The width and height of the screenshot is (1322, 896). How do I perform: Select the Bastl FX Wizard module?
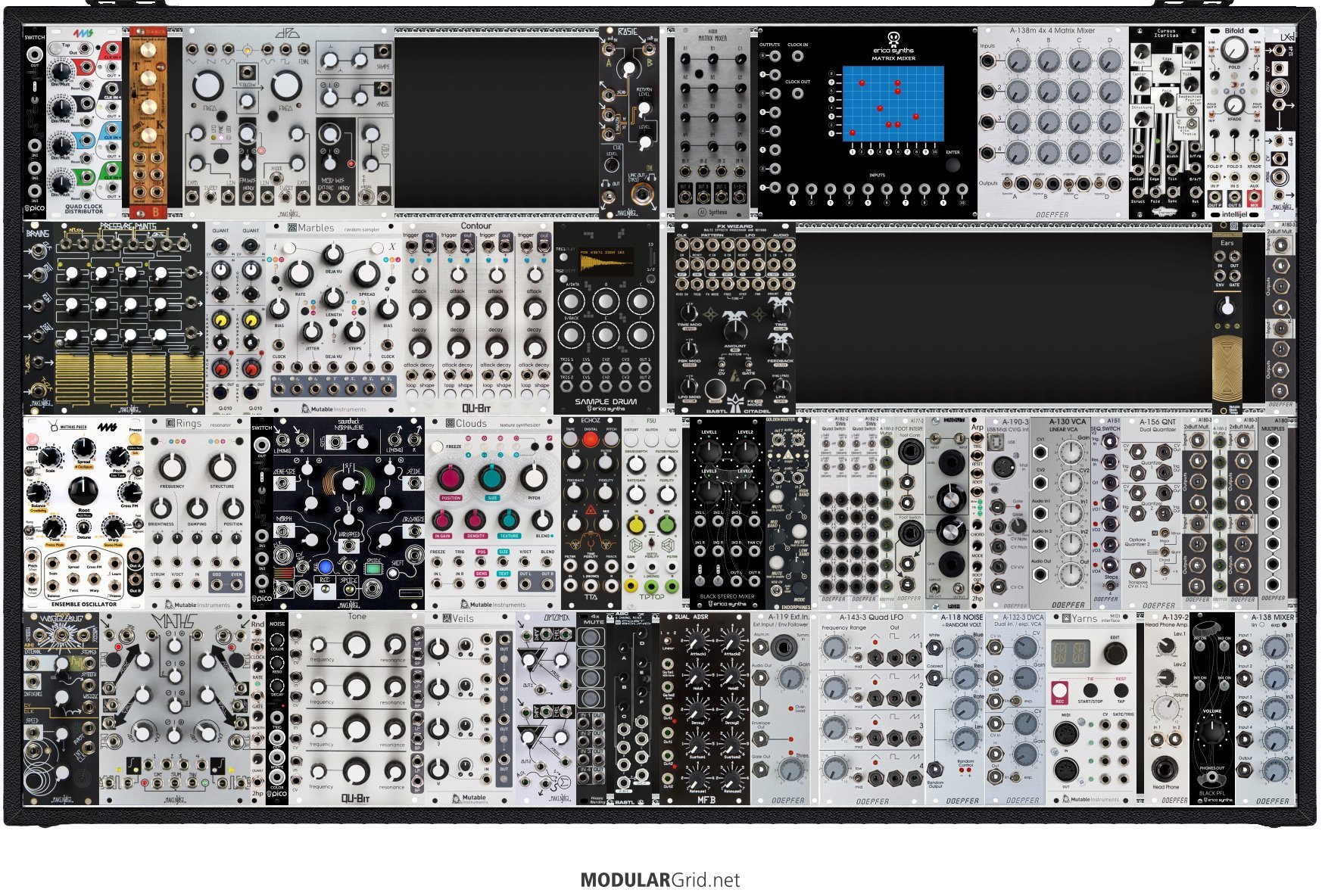734,318
